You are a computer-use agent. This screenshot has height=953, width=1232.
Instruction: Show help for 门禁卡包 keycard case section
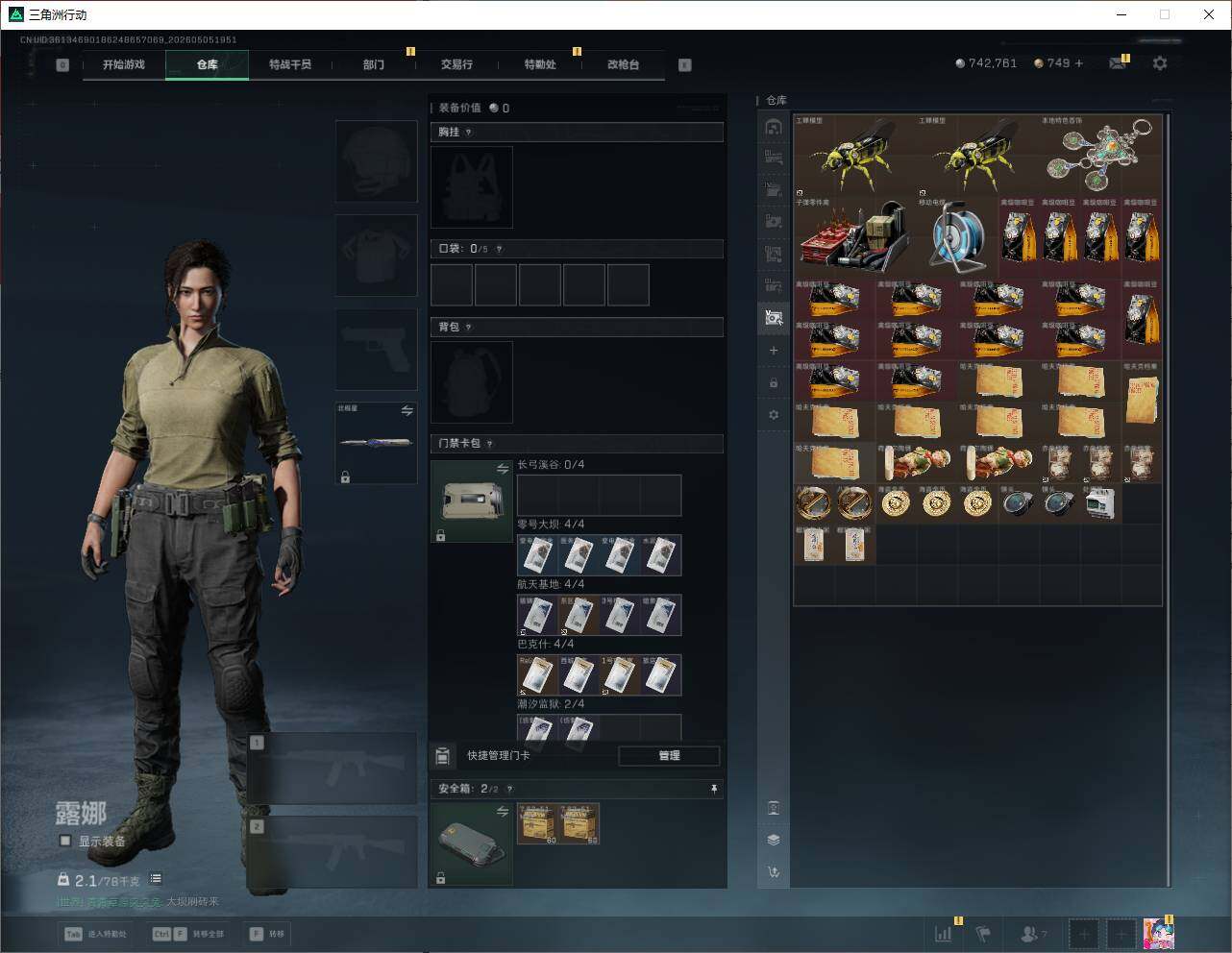pos(490,444)
